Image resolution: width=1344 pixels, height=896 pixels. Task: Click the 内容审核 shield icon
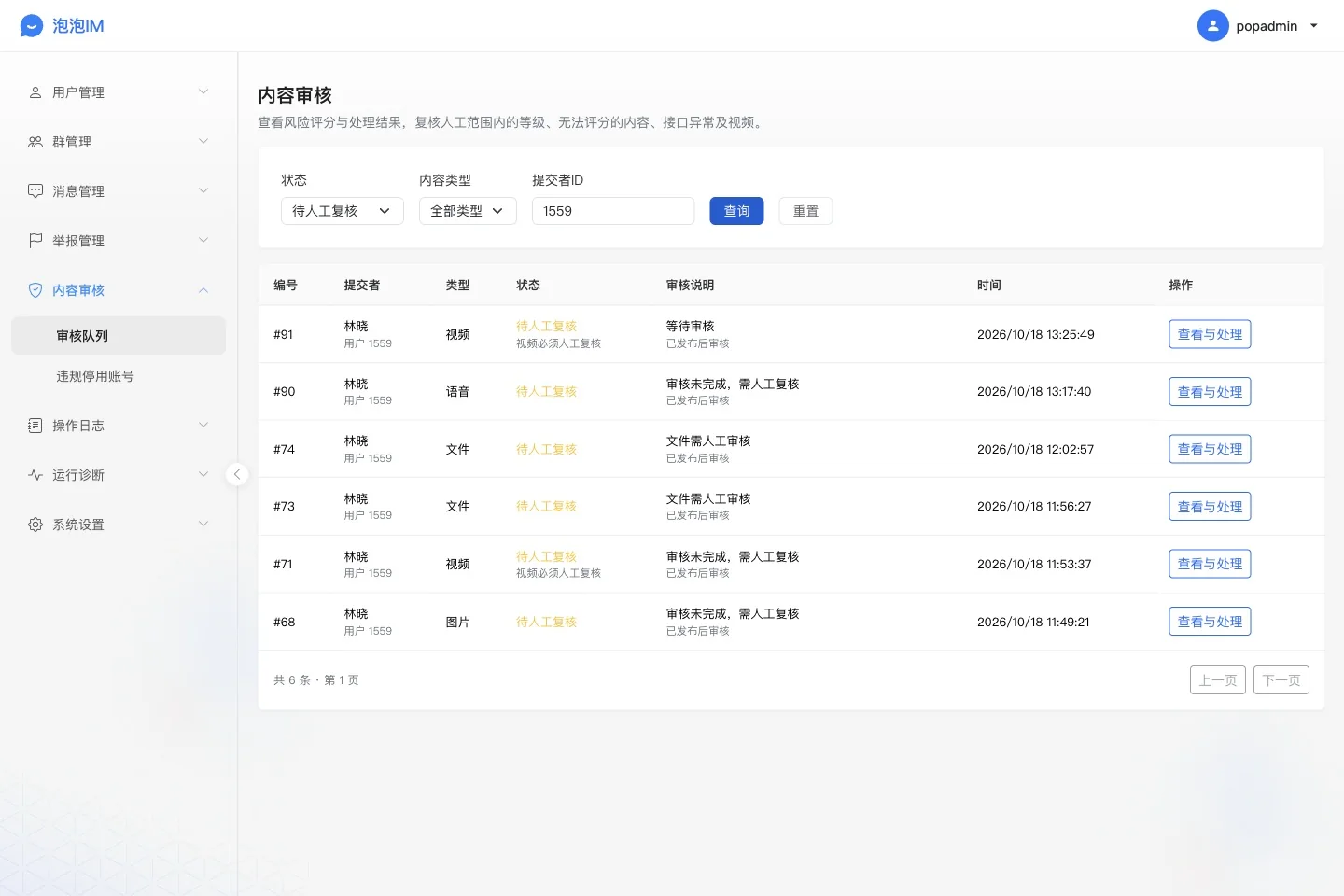pos(35,290)
